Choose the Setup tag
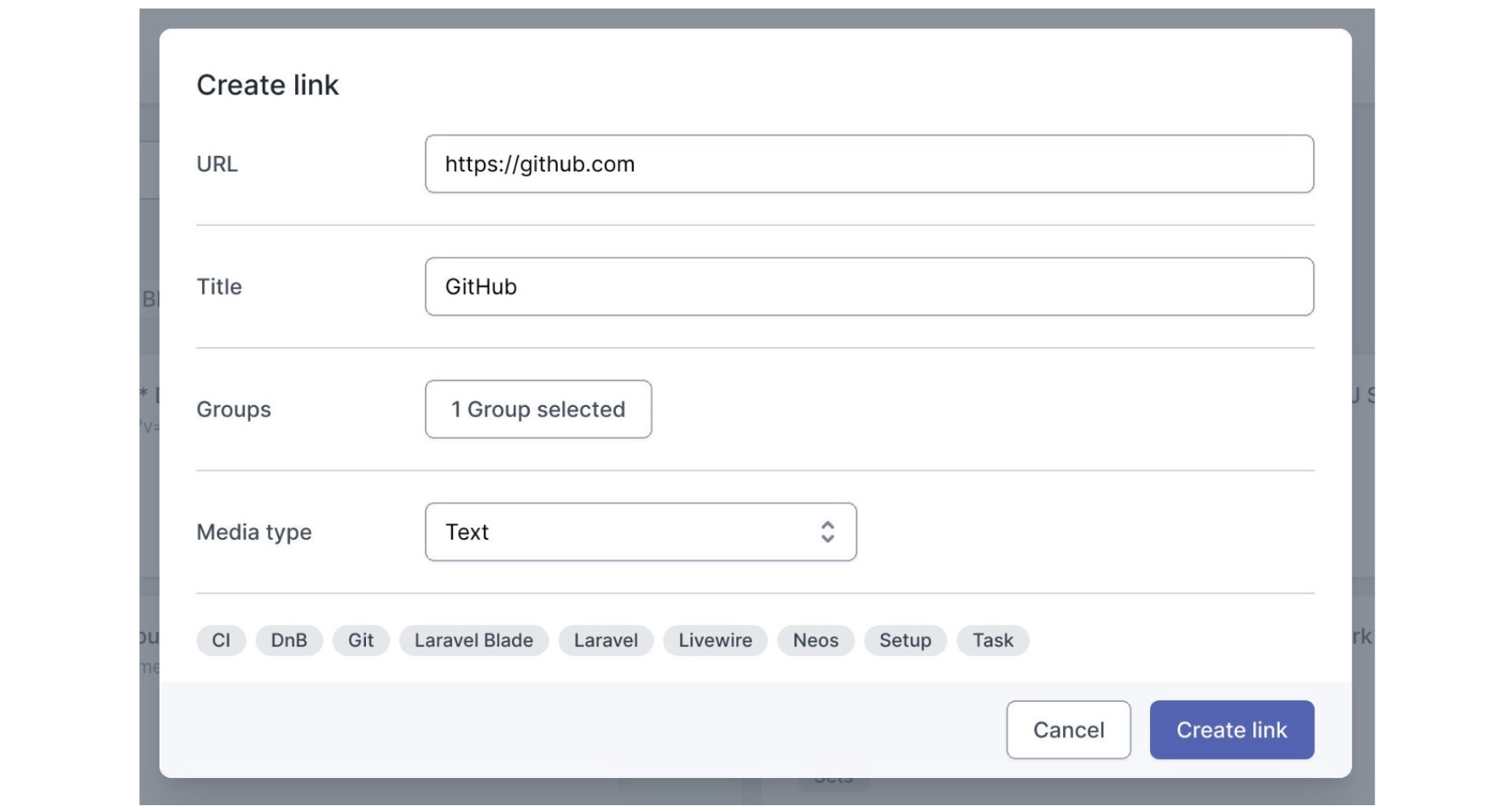Viewport: 1510px width, 812px height. [905, 641]
